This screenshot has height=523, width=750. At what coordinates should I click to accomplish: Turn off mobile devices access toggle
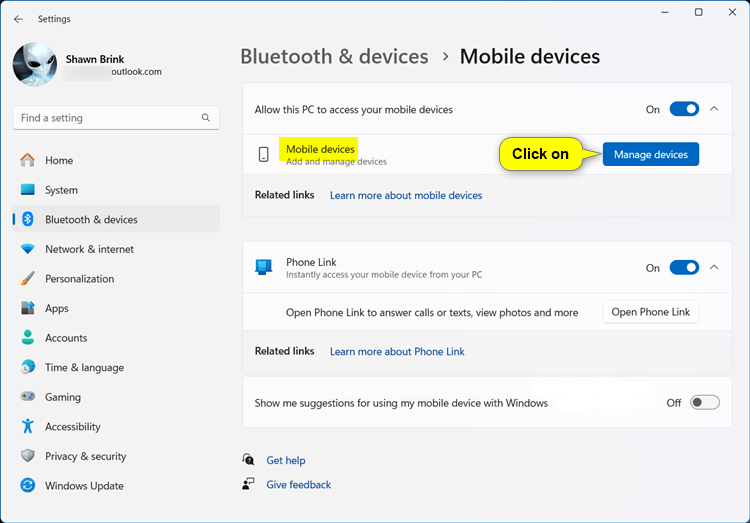(684, 109)
